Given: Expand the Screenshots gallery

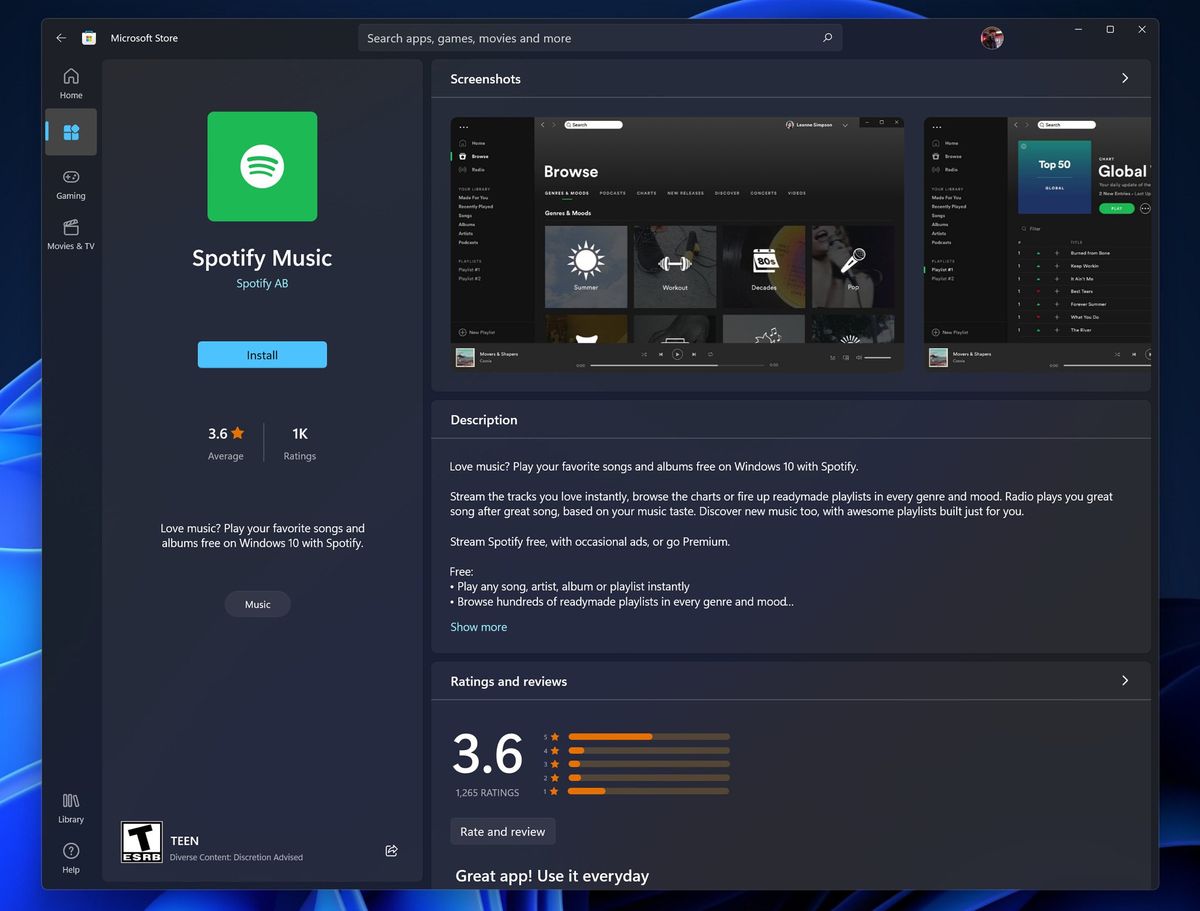Looking at the screenshot, I should (1124, 77).
